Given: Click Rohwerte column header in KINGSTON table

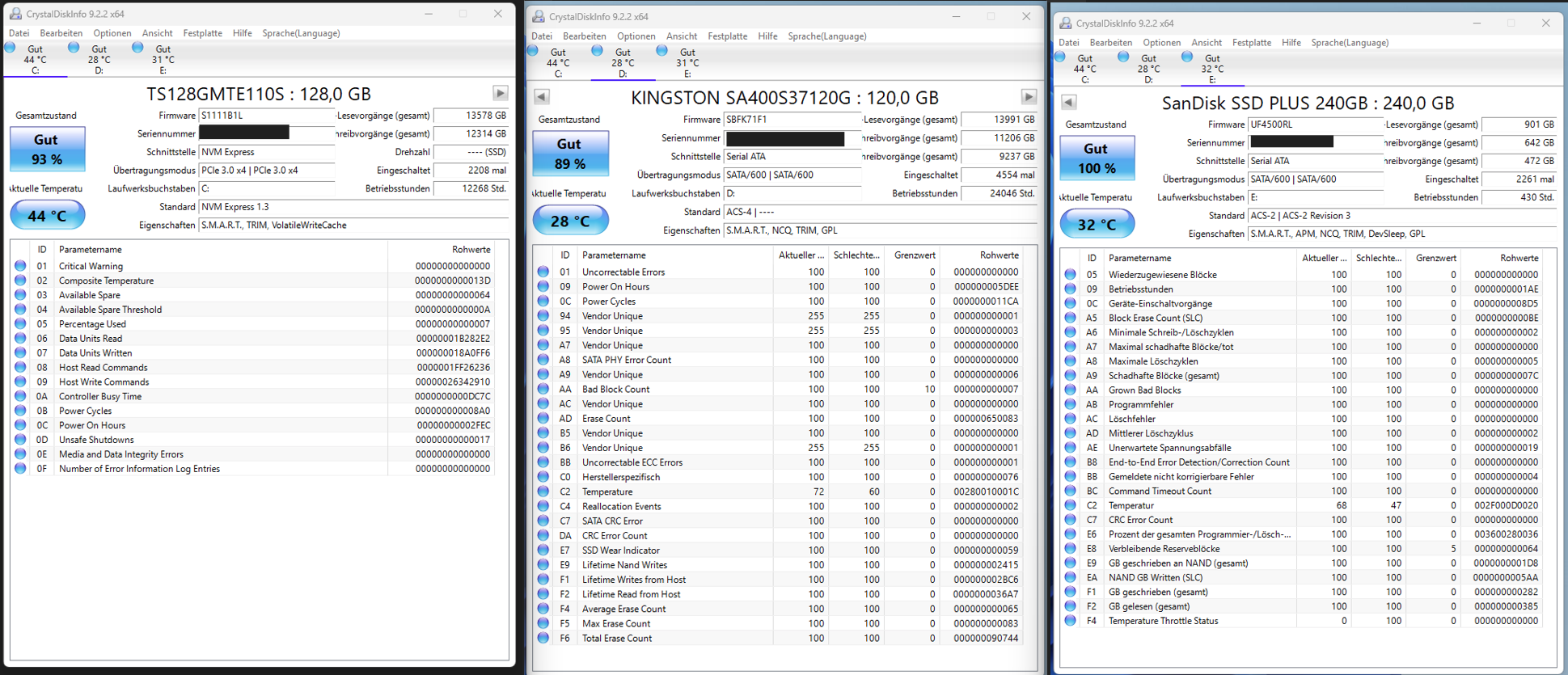Looking at the screenshot, I should [x=979, y=255].
